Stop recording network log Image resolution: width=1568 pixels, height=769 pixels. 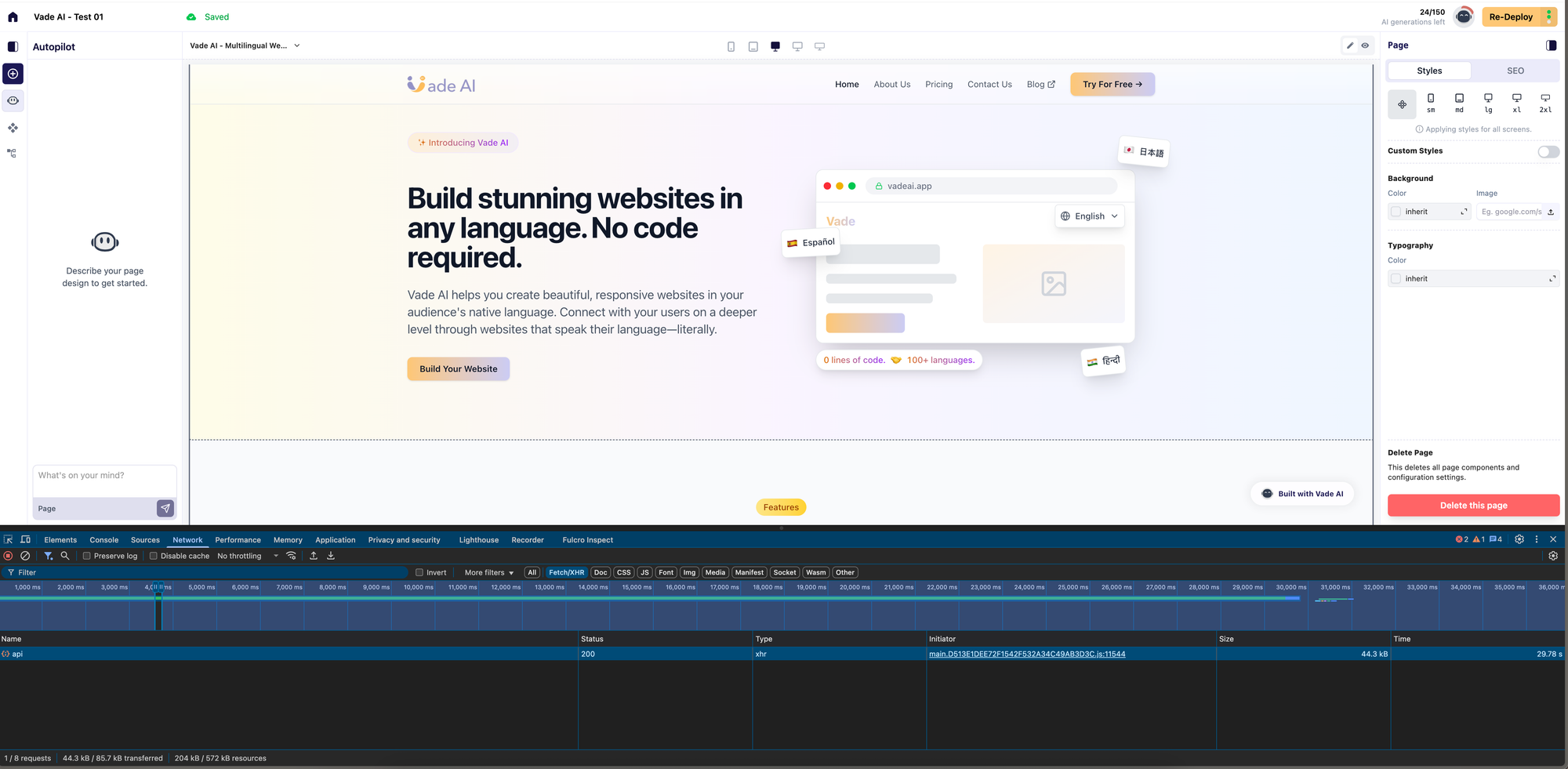pyautogui.click(x=9, y=556)
